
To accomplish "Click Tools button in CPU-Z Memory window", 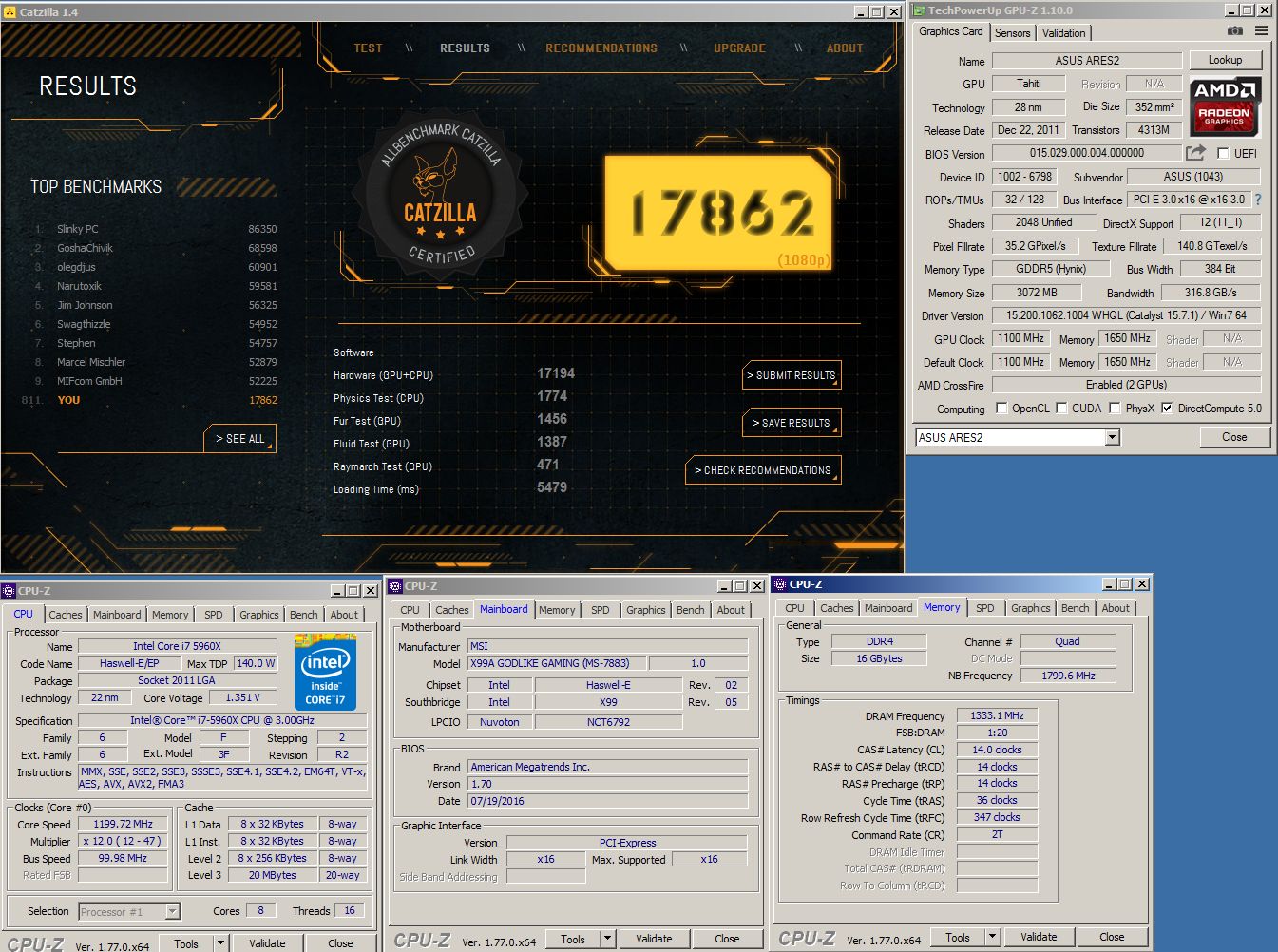I will (958, 937).
